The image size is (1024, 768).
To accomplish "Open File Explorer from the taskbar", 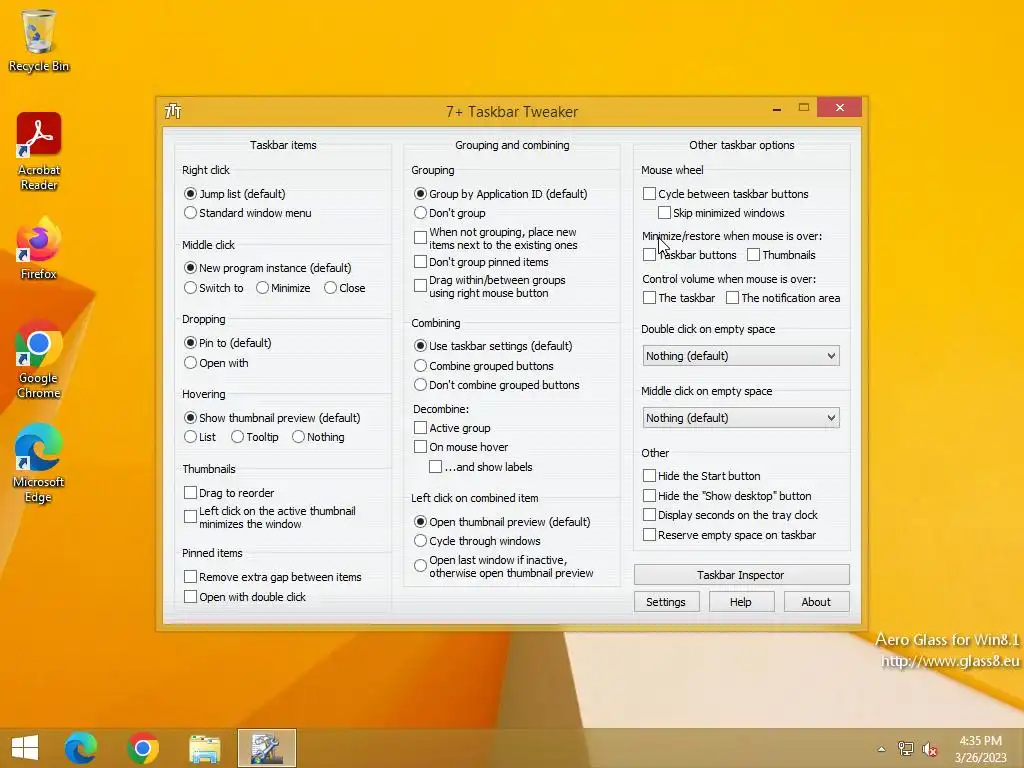I will tap(204, 748).
